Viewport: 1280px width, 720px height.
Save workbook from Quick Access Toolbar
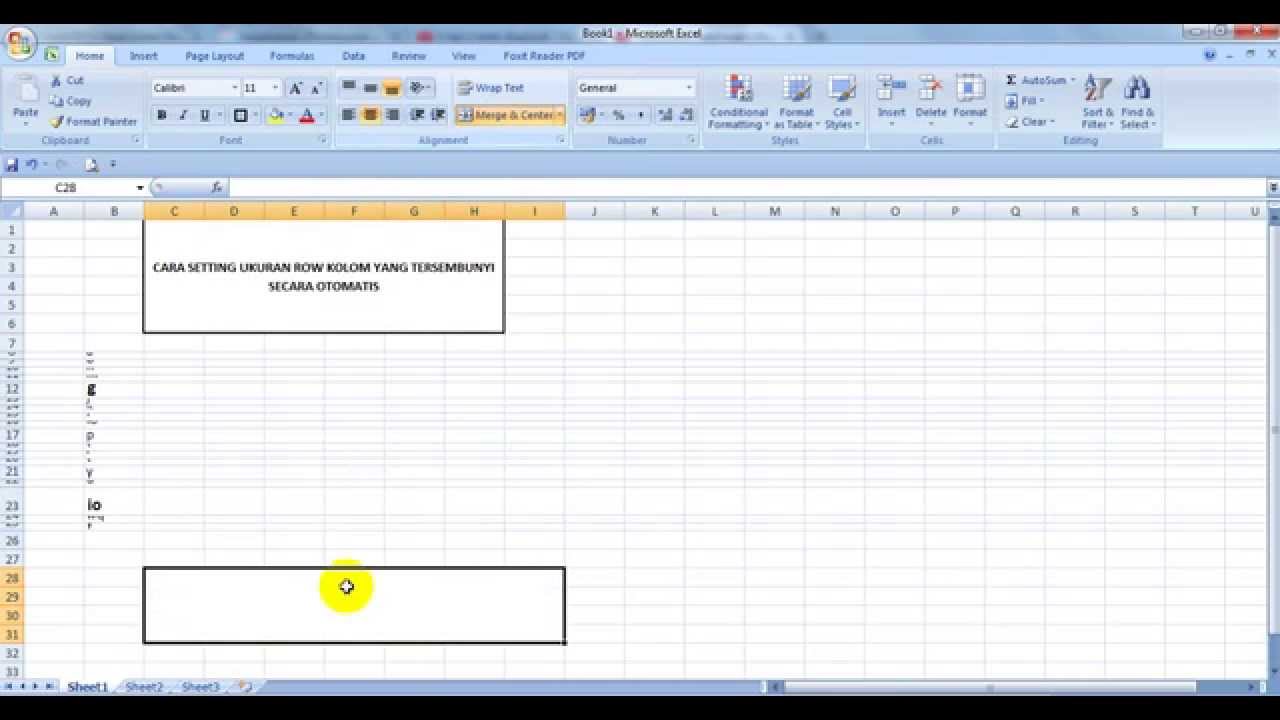click(x=12, y=164)
